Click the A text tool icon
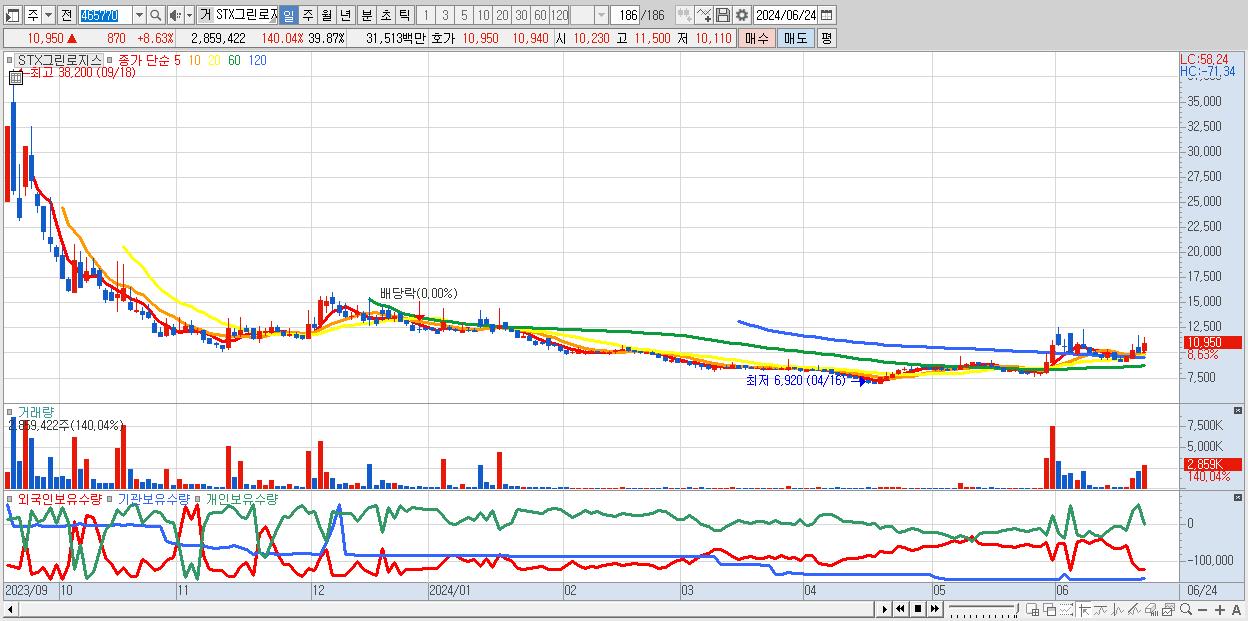The height and width of the screenshot is (621, 1248). click(1237, 610)
